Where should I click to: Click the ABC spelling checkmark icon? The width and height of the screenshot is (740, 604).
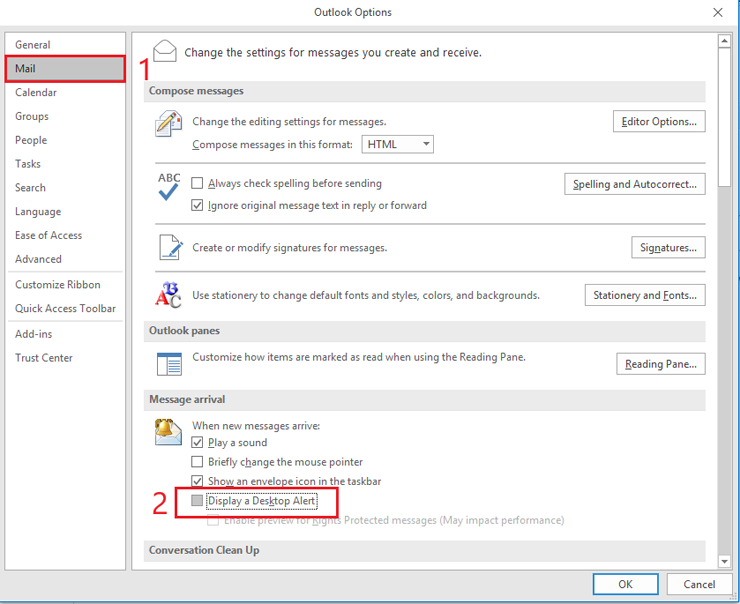click(169, 186)
